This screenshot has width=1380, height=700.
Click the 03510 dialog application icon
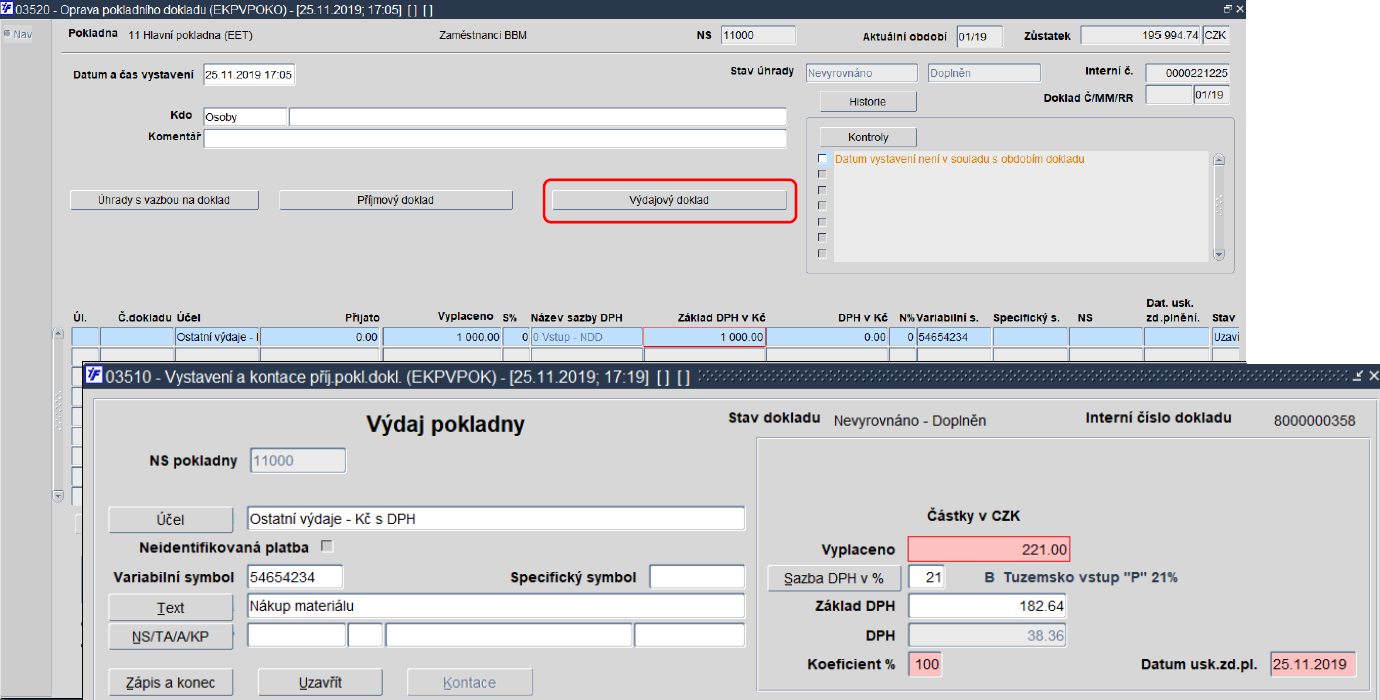tap(94, 375)
